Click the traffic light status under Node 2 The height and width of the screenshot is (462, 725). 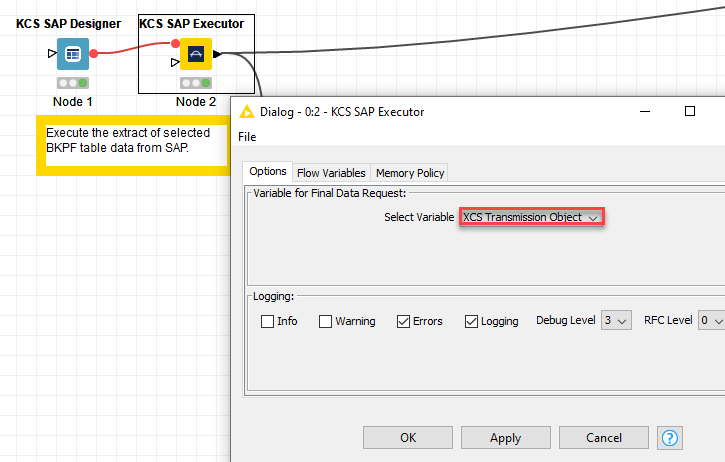pos(196,84)
